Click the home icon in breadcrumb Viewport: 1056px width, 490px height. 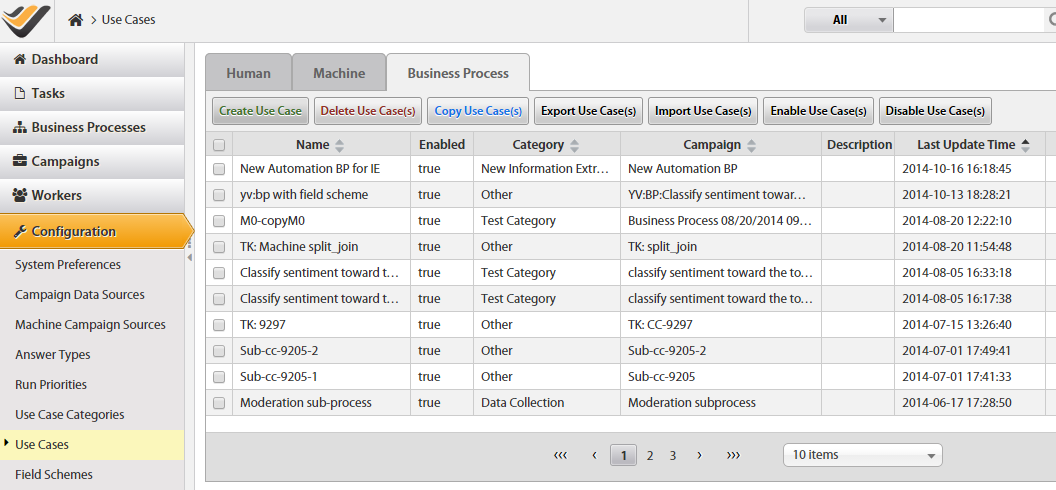coord(75,20)
